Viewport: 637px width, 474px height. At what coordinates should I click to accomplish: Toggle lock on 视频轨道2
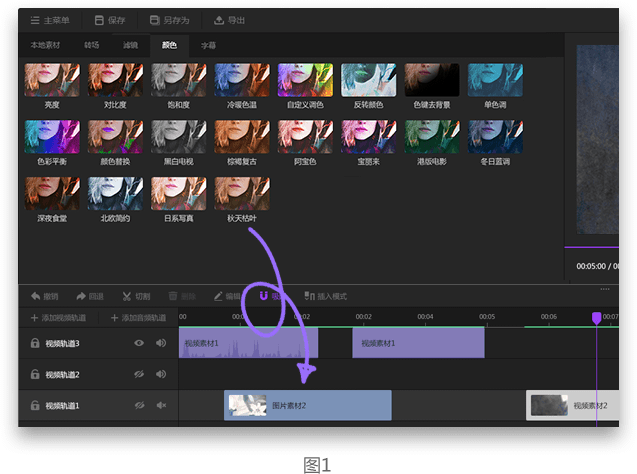[35, 374]
